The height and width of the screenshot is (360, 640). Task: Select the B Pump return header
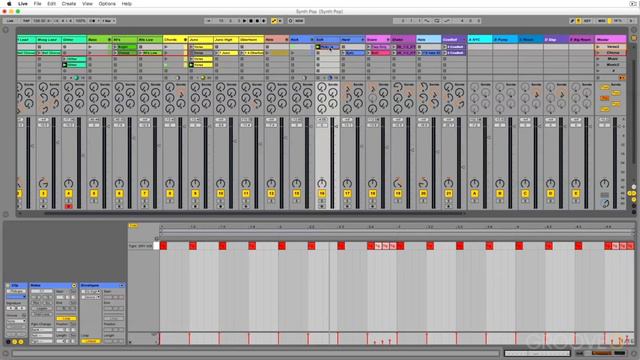[x=504, y=40]
